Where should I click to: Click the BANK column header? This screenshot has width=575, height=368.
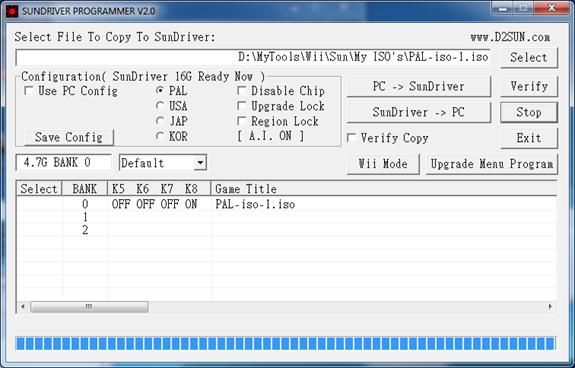click(x=85, y=189)
